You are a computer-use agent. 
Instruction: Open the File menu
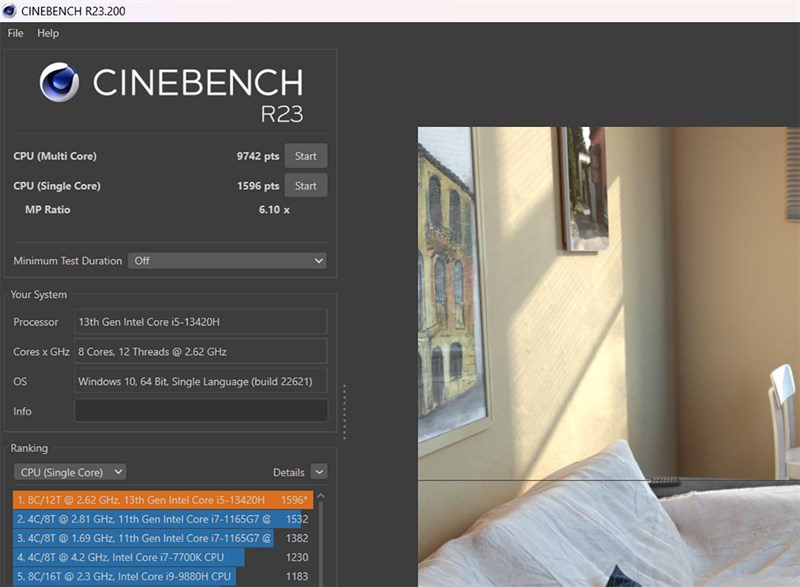[x=15, y=33]
